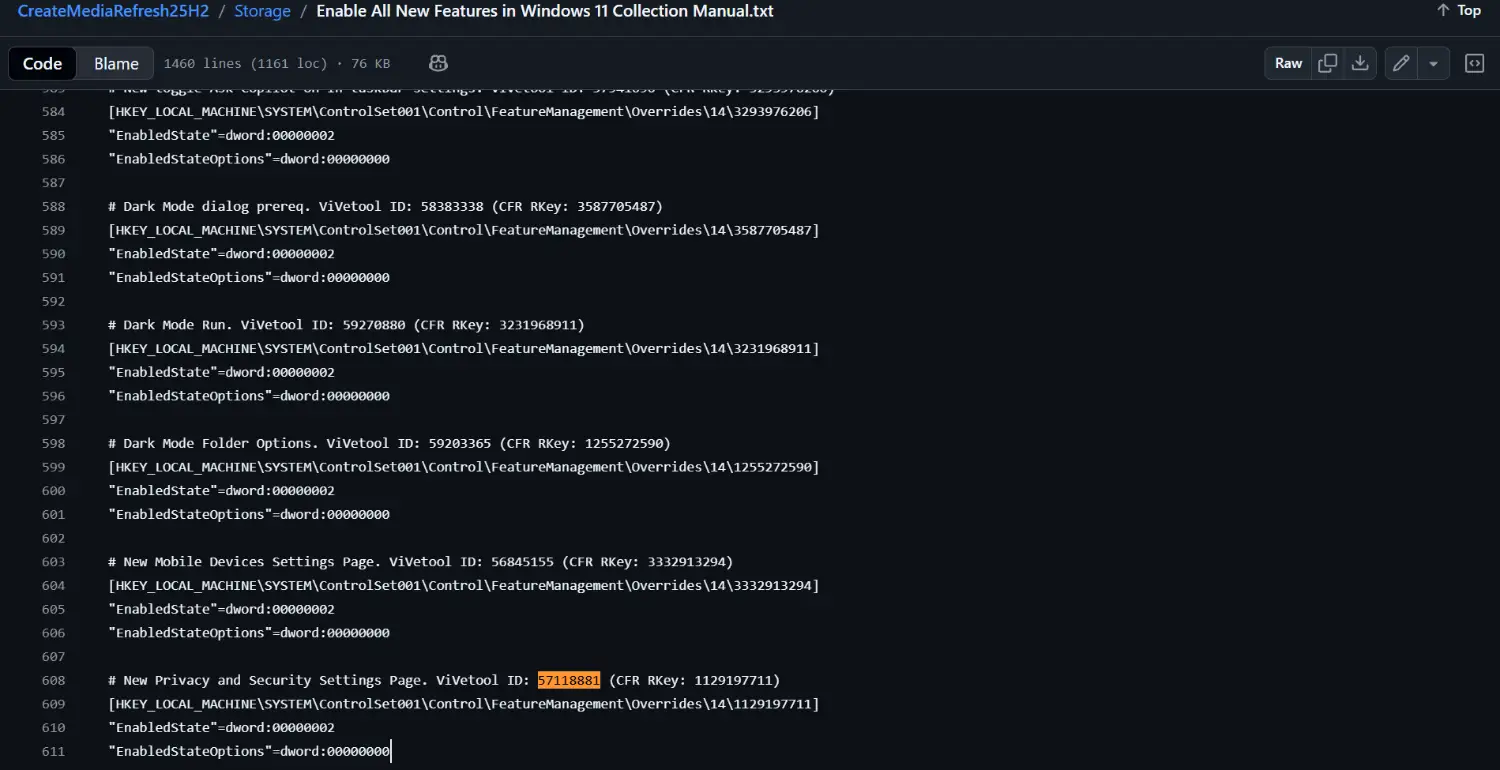Open the Copilot icon beside file size

pos(438,63)
